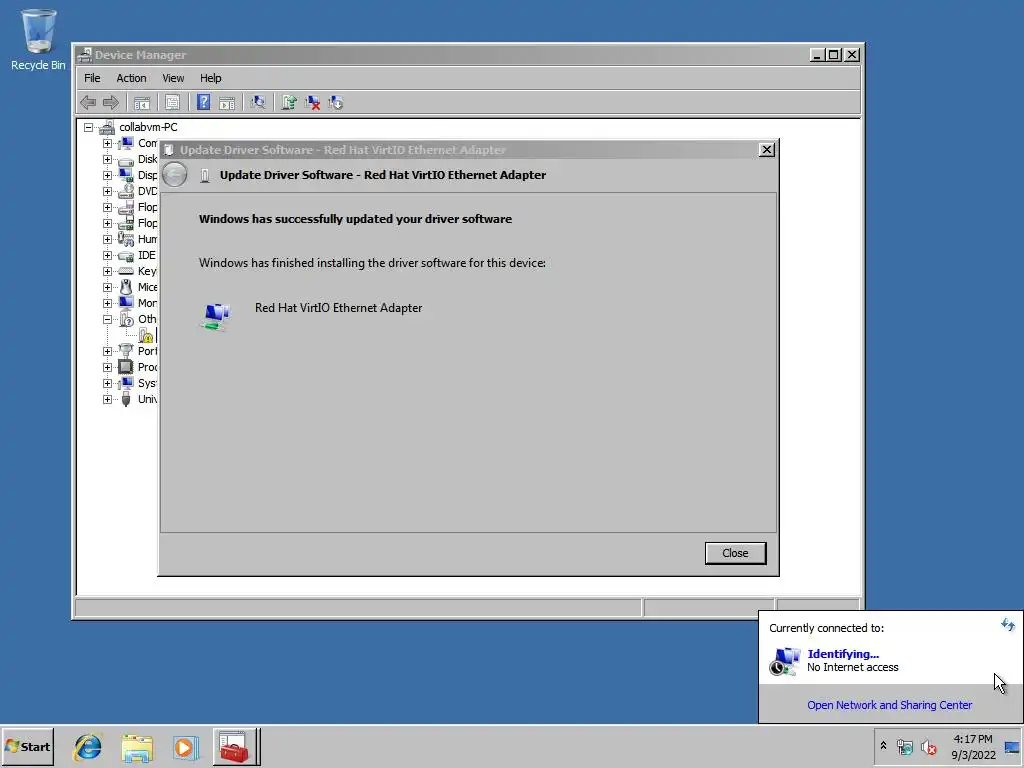1024x768 pixels.
Task: Expand the IDE controllers tree node
Action: 107,255
